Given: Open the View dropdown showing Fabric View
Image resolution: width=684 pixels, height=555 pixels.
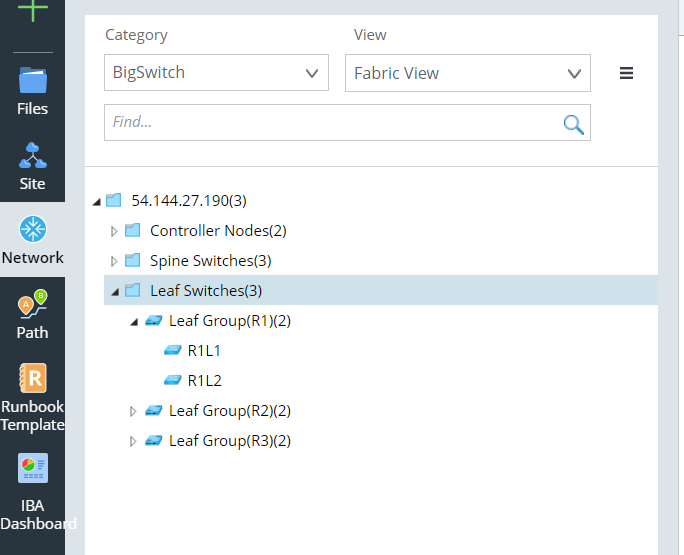Looking at the screenshot, I should 467,73.
